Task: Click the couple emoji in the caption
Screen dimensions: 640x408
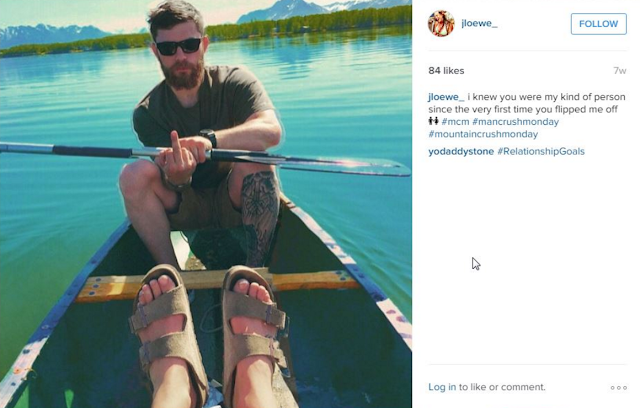Action: [x=433, y=121]
